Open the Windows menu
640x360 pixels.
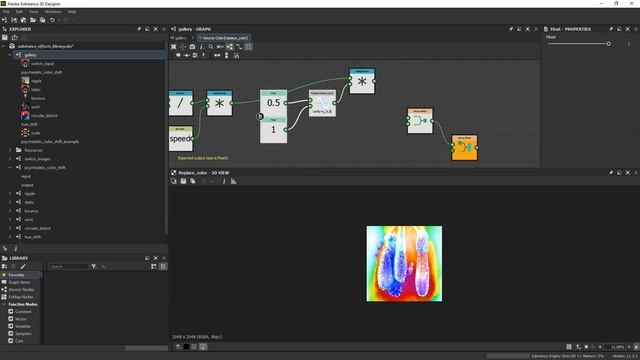[x=53, y=12]
